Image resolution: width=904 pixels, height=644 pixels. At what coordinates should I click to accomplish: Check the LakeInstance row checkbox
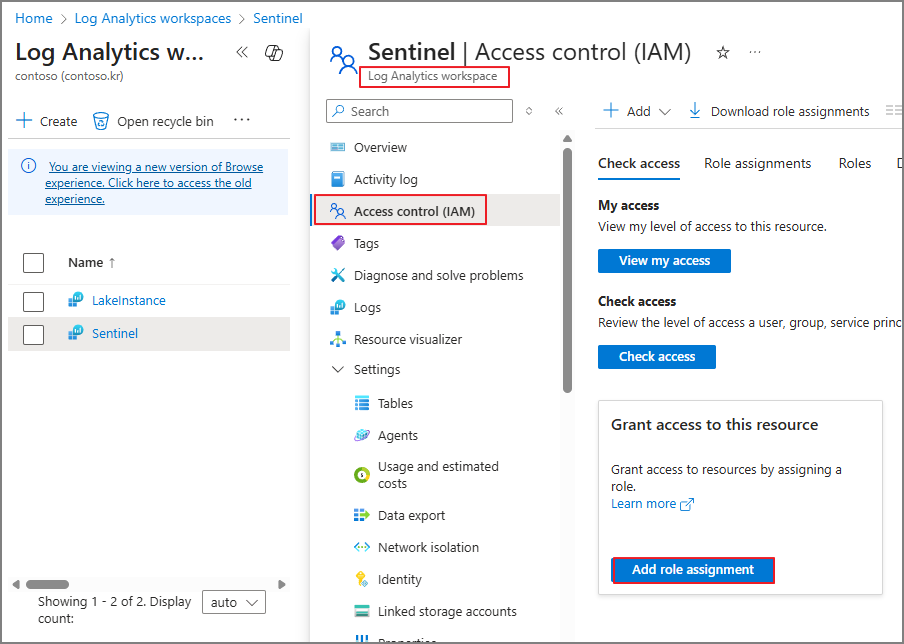coord(33,301)
